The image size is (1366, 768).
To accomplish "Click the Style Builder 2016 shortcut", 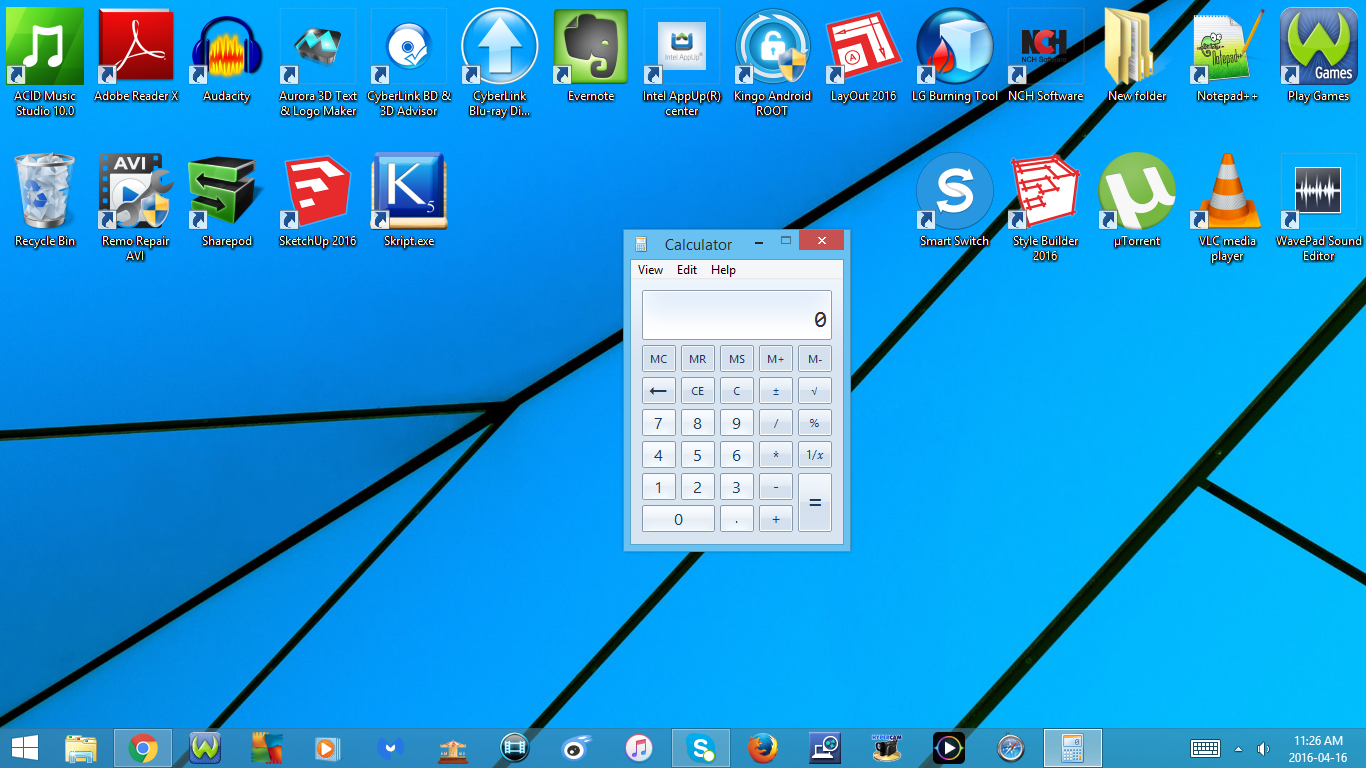I will click(1046, 191).
